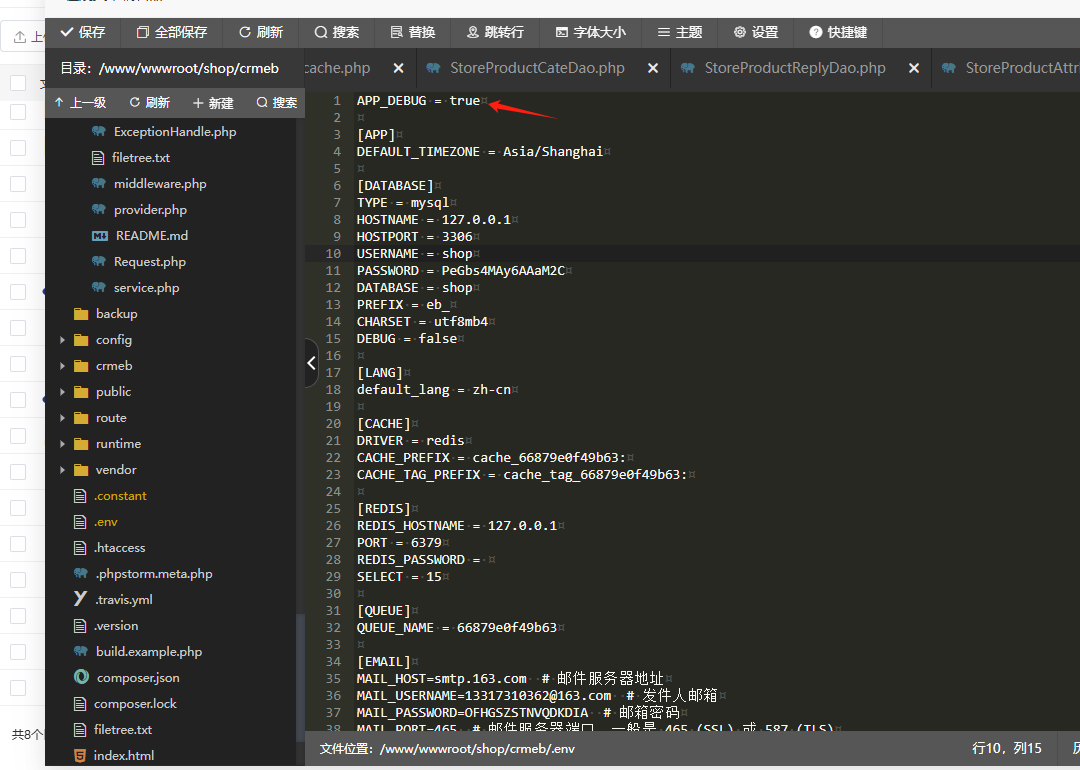Open the .htaccess file
1080x770 pixels.
click(x=119, y=548)
